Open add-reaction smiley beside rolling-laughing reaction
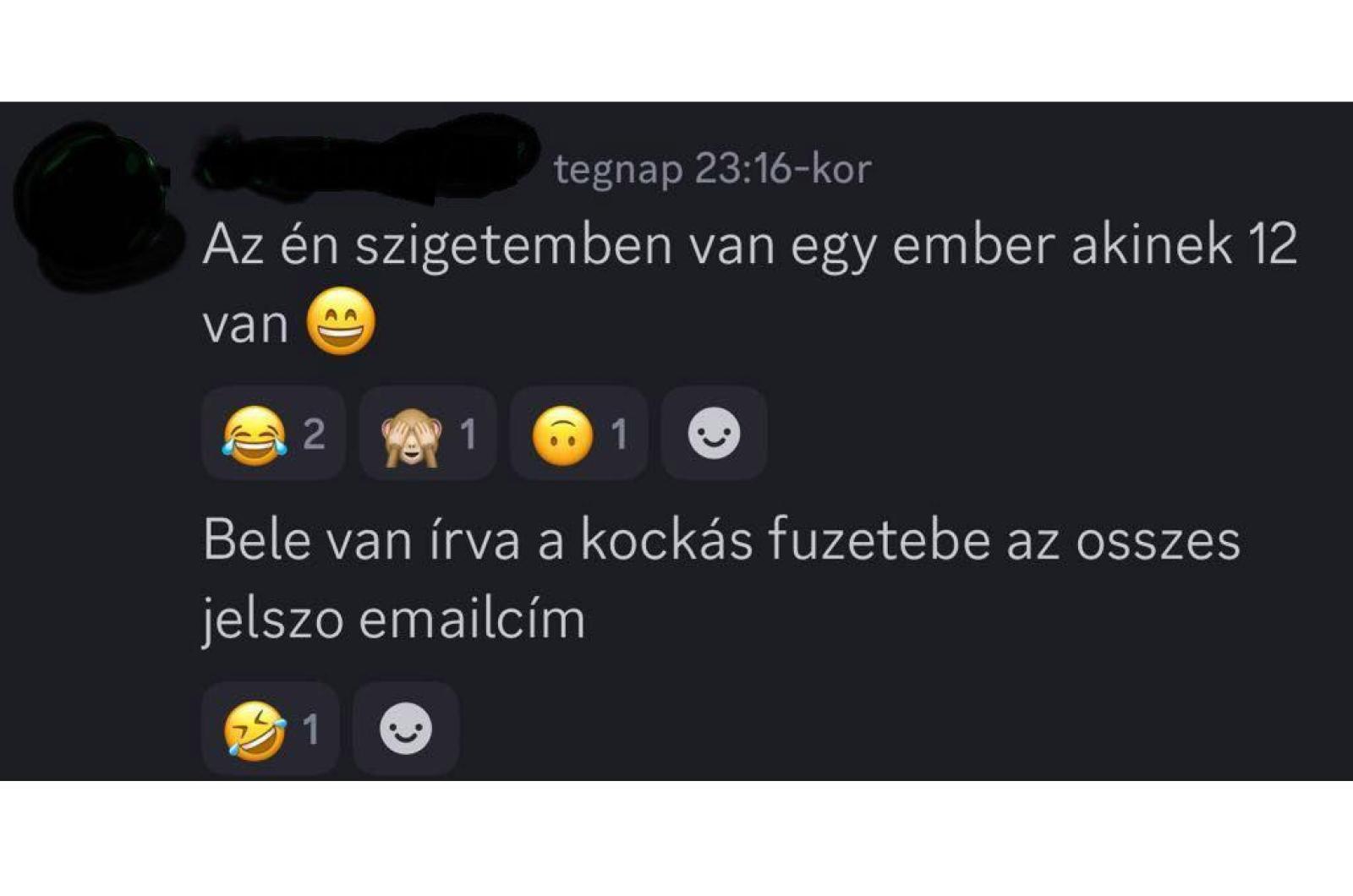1353x896 pixels. point(406,729)
